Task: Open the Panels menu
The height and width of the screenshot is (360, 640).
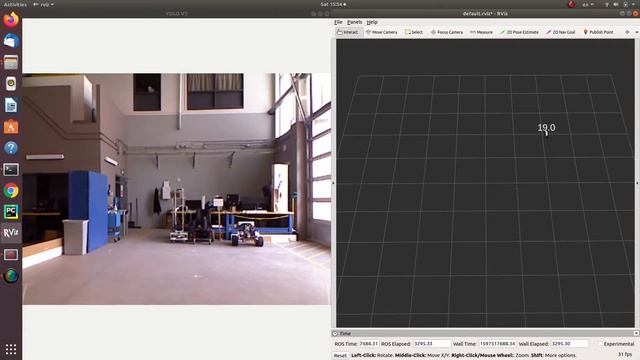Action: coord(354,22)
